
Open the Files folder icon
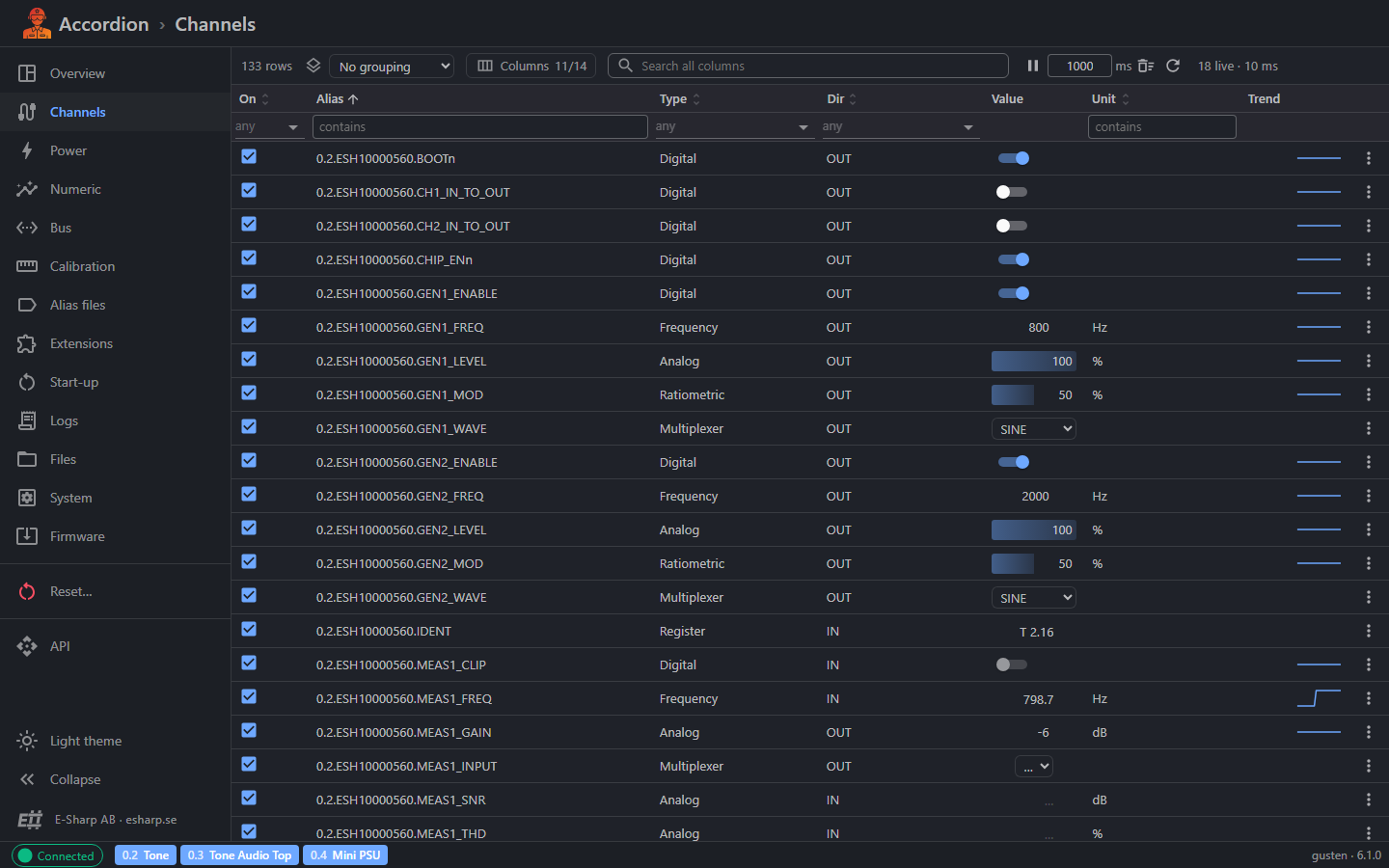(27, 459)
